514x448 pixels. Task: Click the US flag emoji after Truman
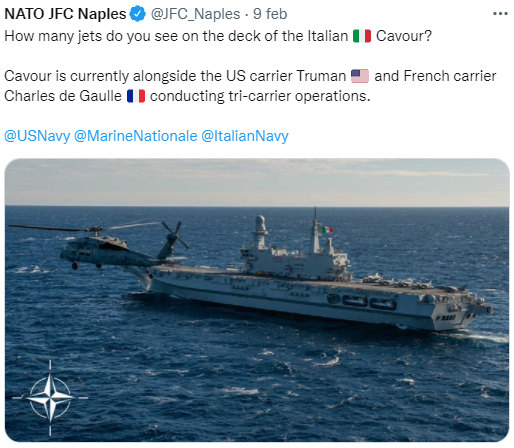[x=360, y=76]
